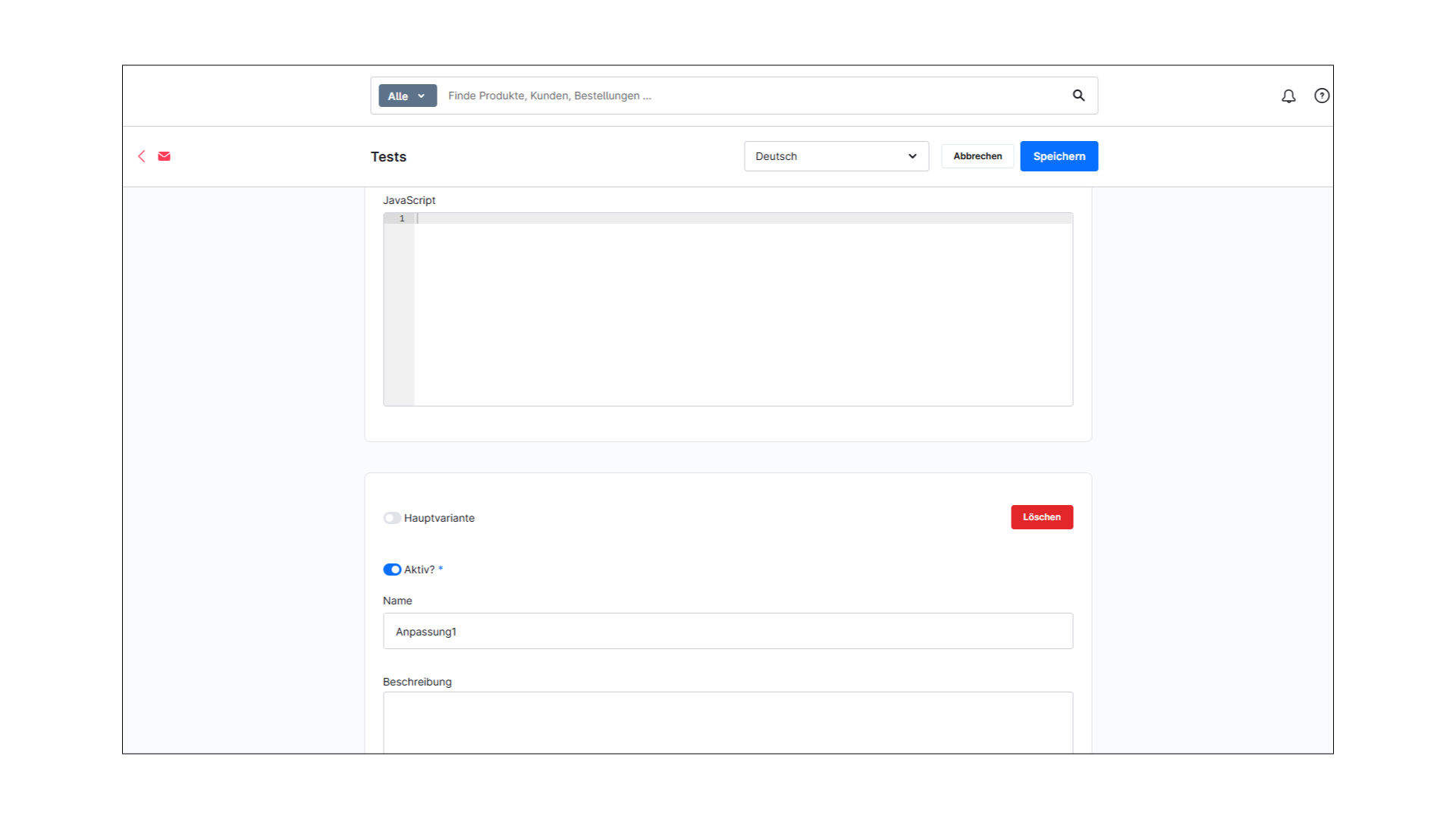Viewport: 1456px width, 819px height.
Task: Expand the Alle search filter dropdown
Action: point(406,96)
